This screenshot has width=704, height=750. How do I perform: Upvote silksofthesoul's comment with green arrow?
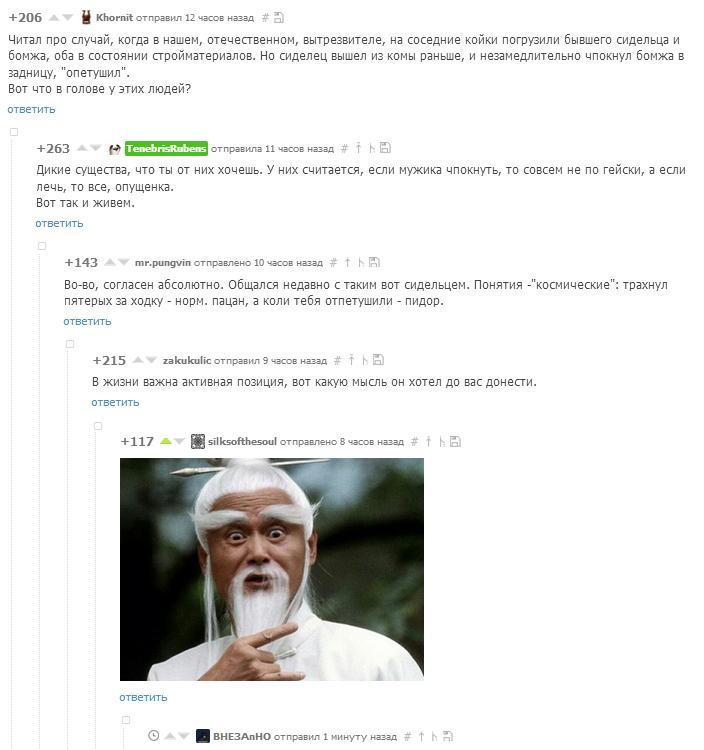pos(166,441)
